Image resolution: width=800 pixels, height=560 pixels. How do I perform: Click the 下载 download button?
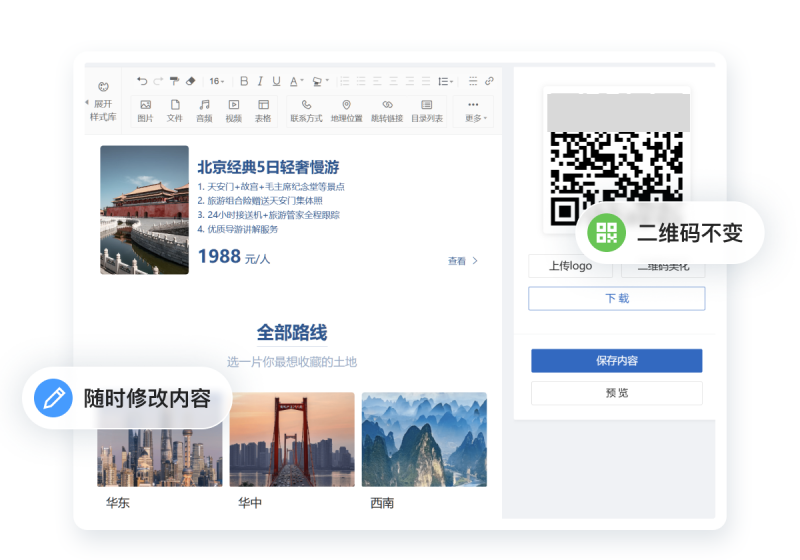point(617,298)
